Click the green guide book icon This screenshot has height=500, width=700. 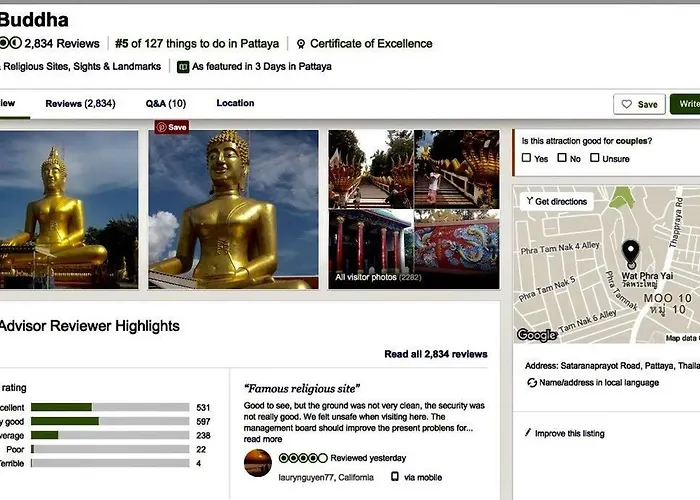pyautogui.click(x=183, y=67)
